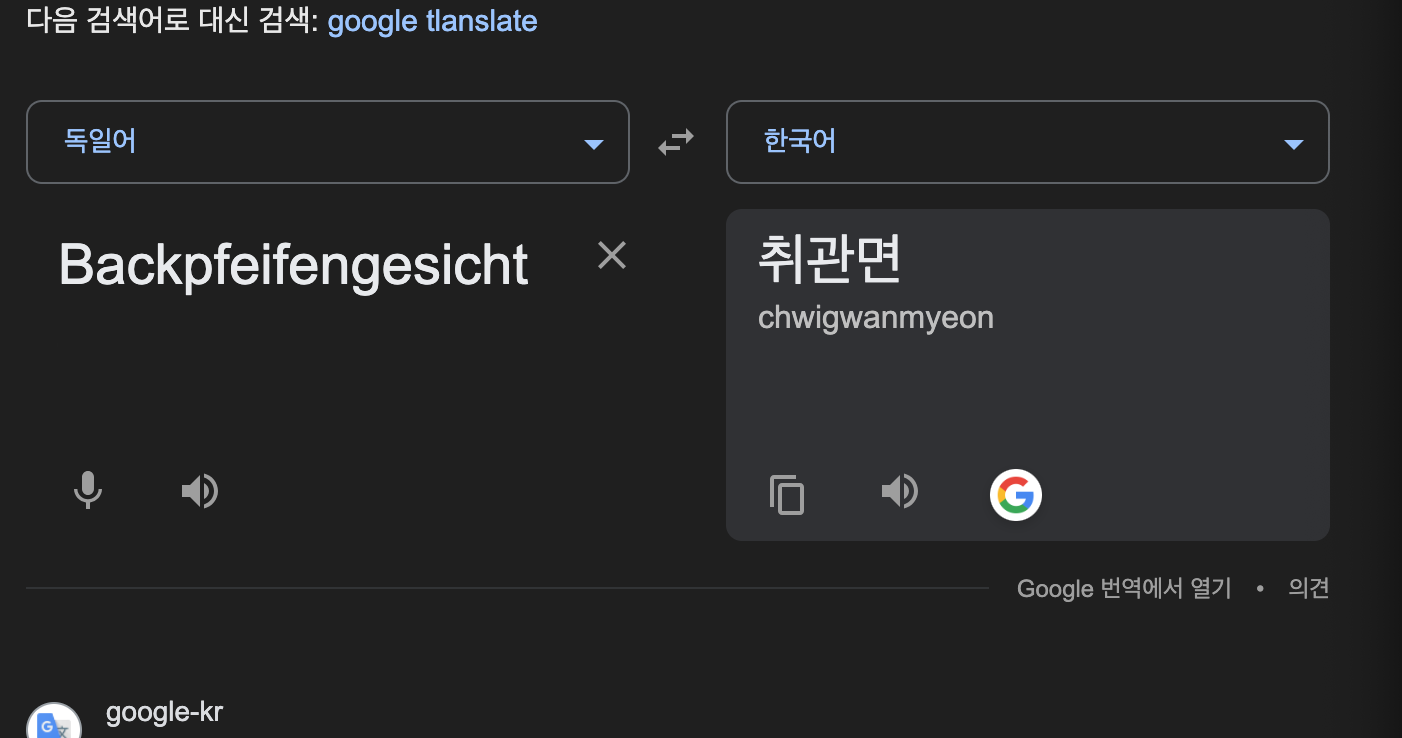Listen to the German source text pronunciation
The width and height of the screenshot is (1402, 738).
point(200,491)
